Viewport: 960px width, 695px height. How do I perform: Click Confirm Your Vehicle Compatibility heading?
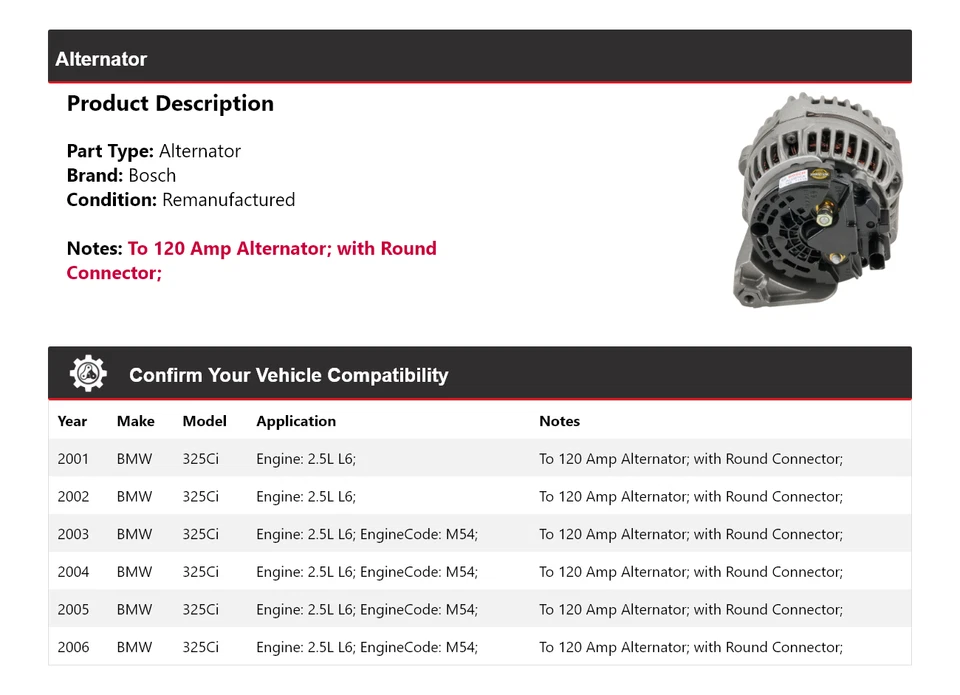click(288, 375)
